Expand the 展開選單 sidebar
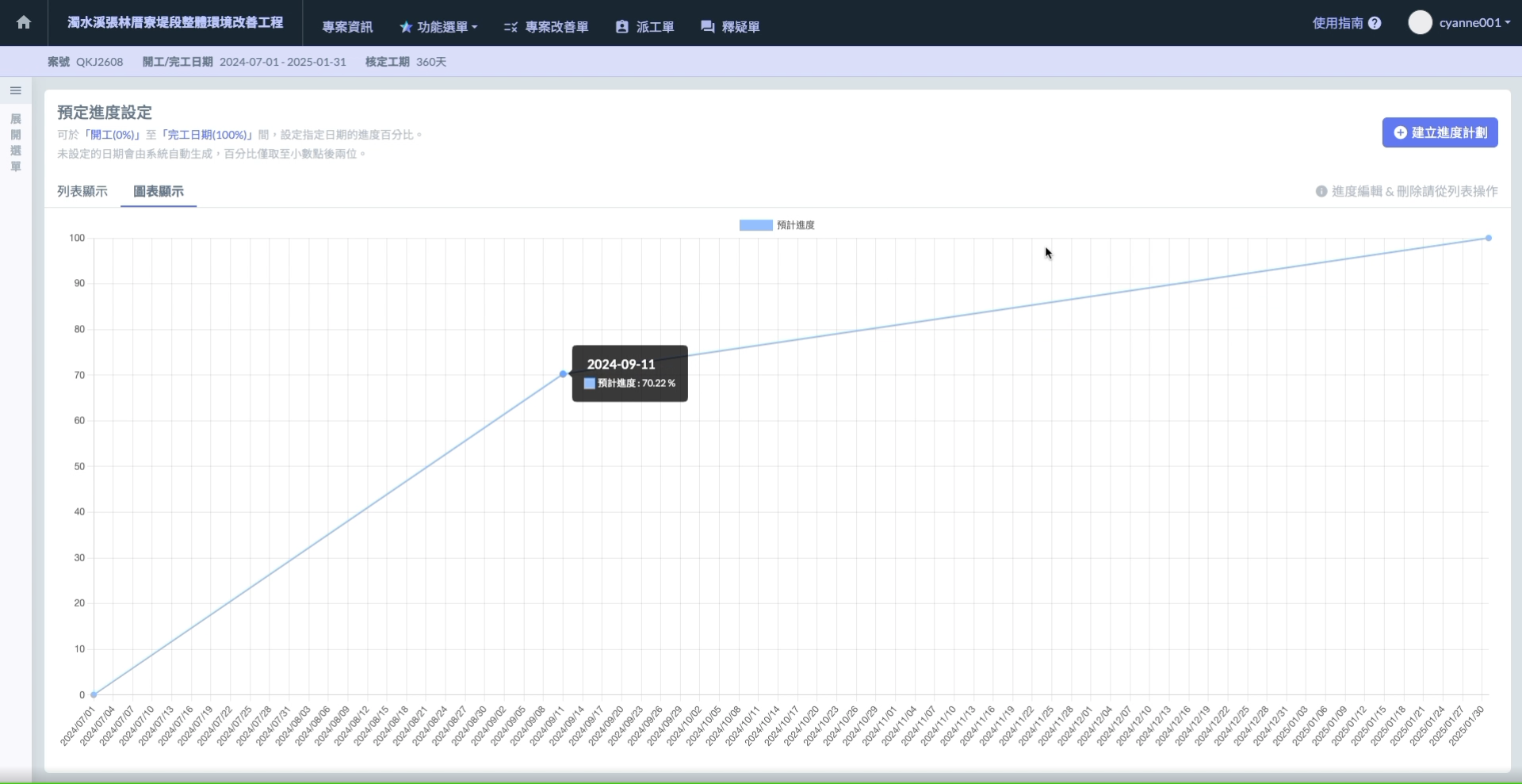The width and height of the screenshot is (1522, 784). 15,143
